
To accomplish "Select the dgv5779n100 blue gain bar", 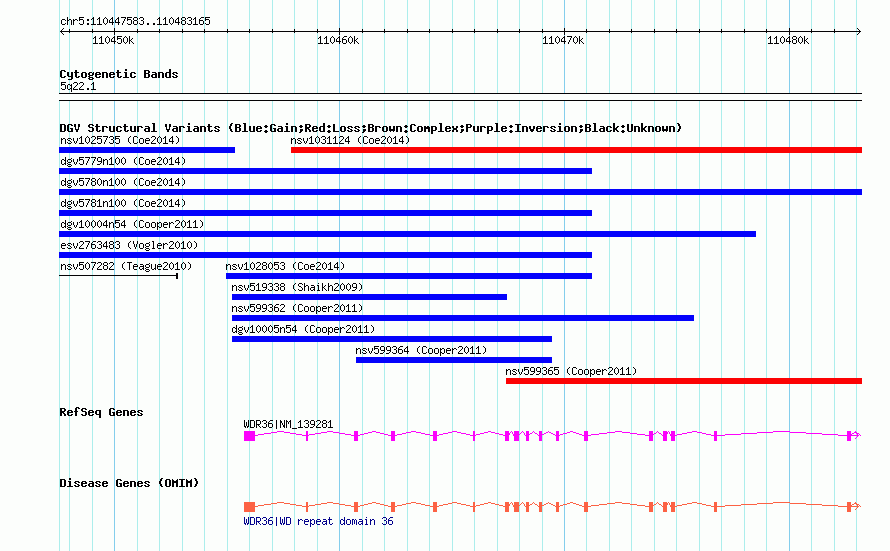I will click(x=325, y=171).
